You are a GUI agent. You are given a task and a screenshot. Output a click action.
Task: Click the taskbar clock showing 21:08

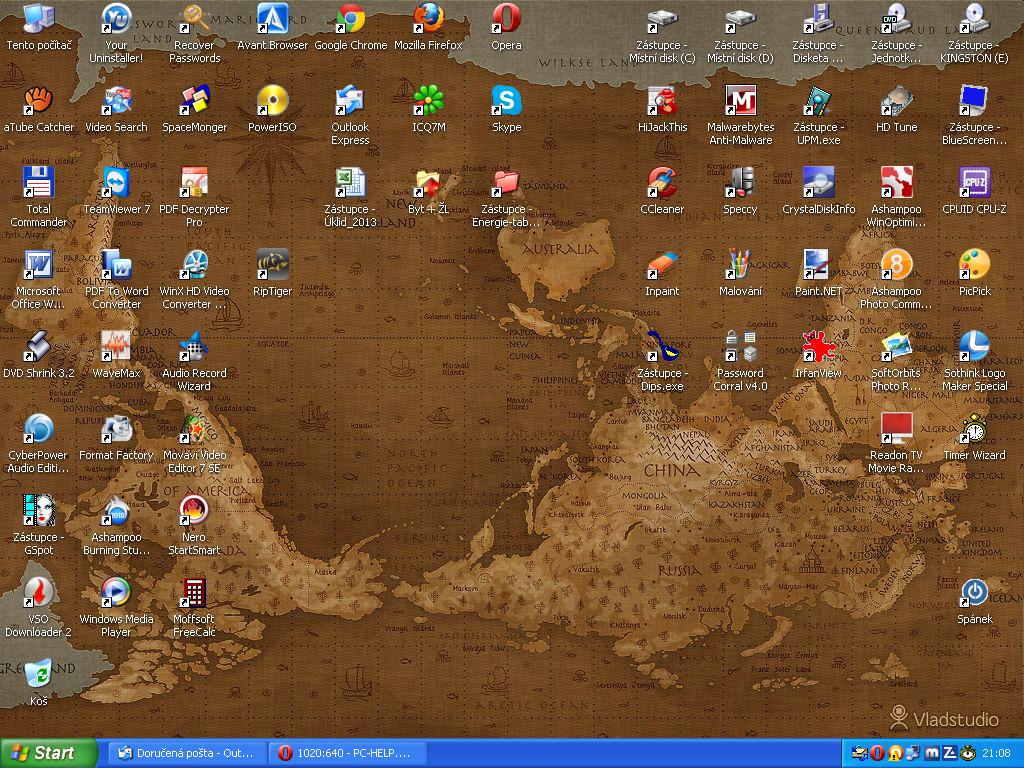click(x=996, y=754)
